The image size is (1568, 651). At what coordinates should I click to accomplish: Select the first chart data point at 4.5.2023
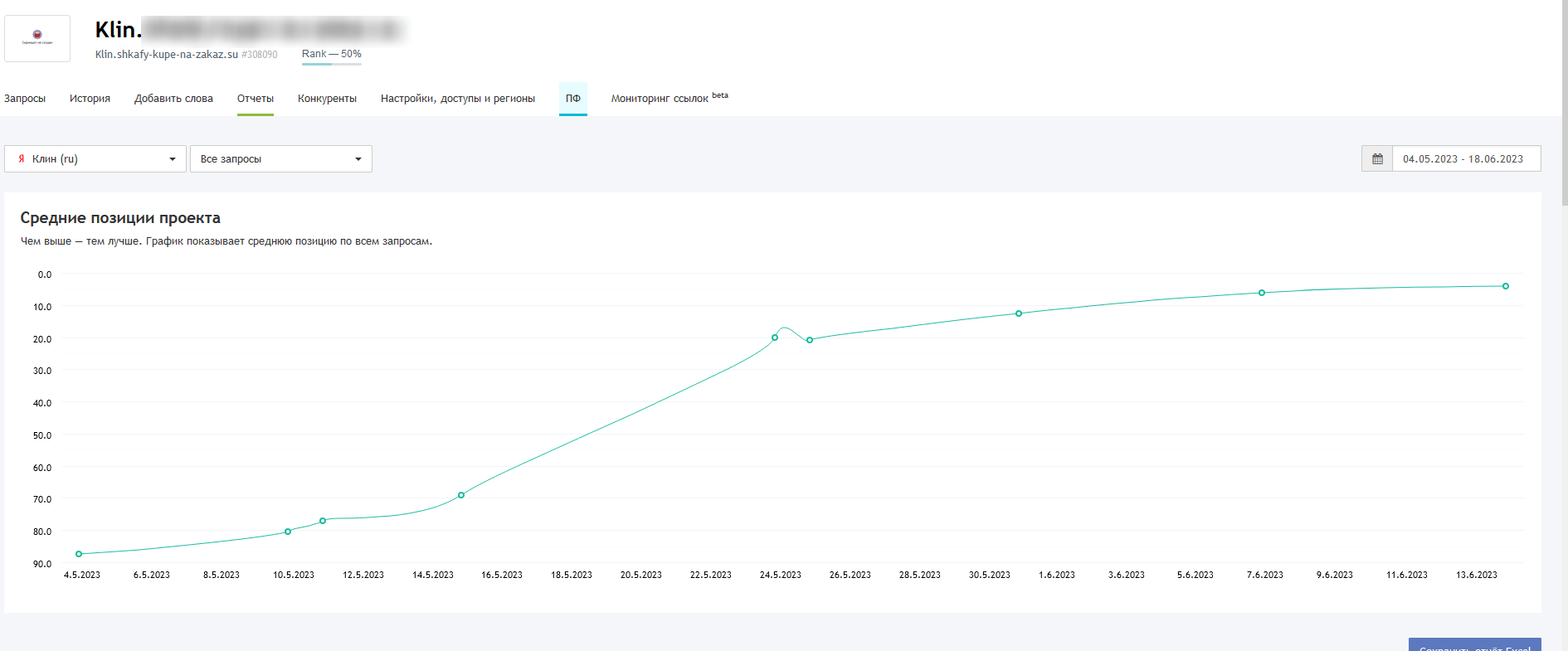click(x=79, y=554)
